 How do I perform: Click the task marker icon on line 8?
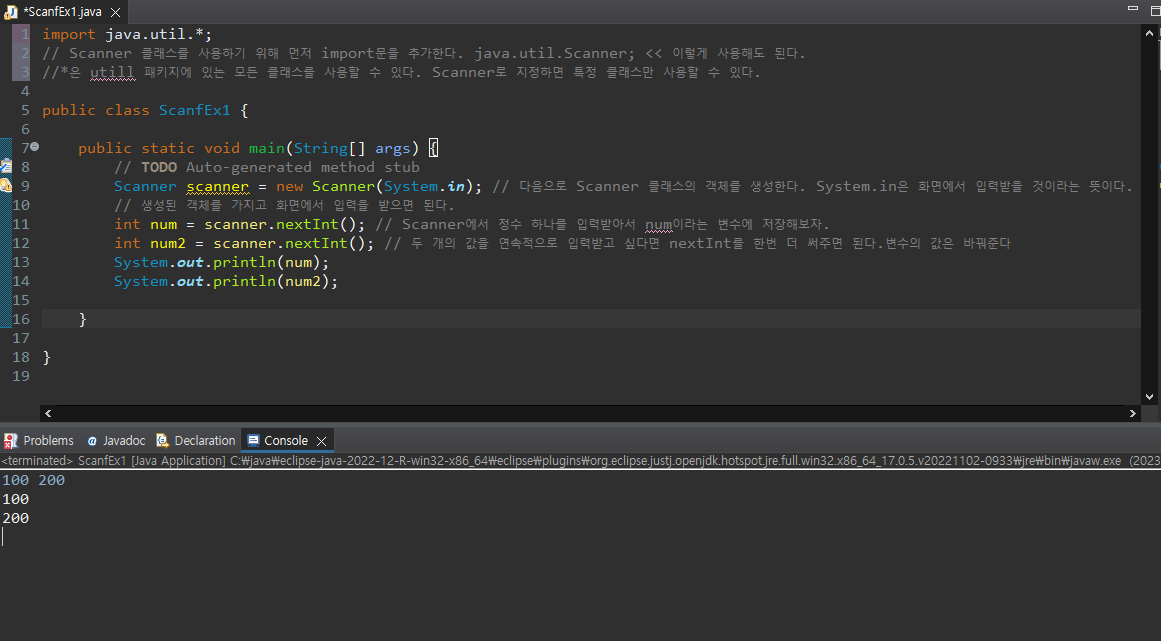tap(6, 167)
